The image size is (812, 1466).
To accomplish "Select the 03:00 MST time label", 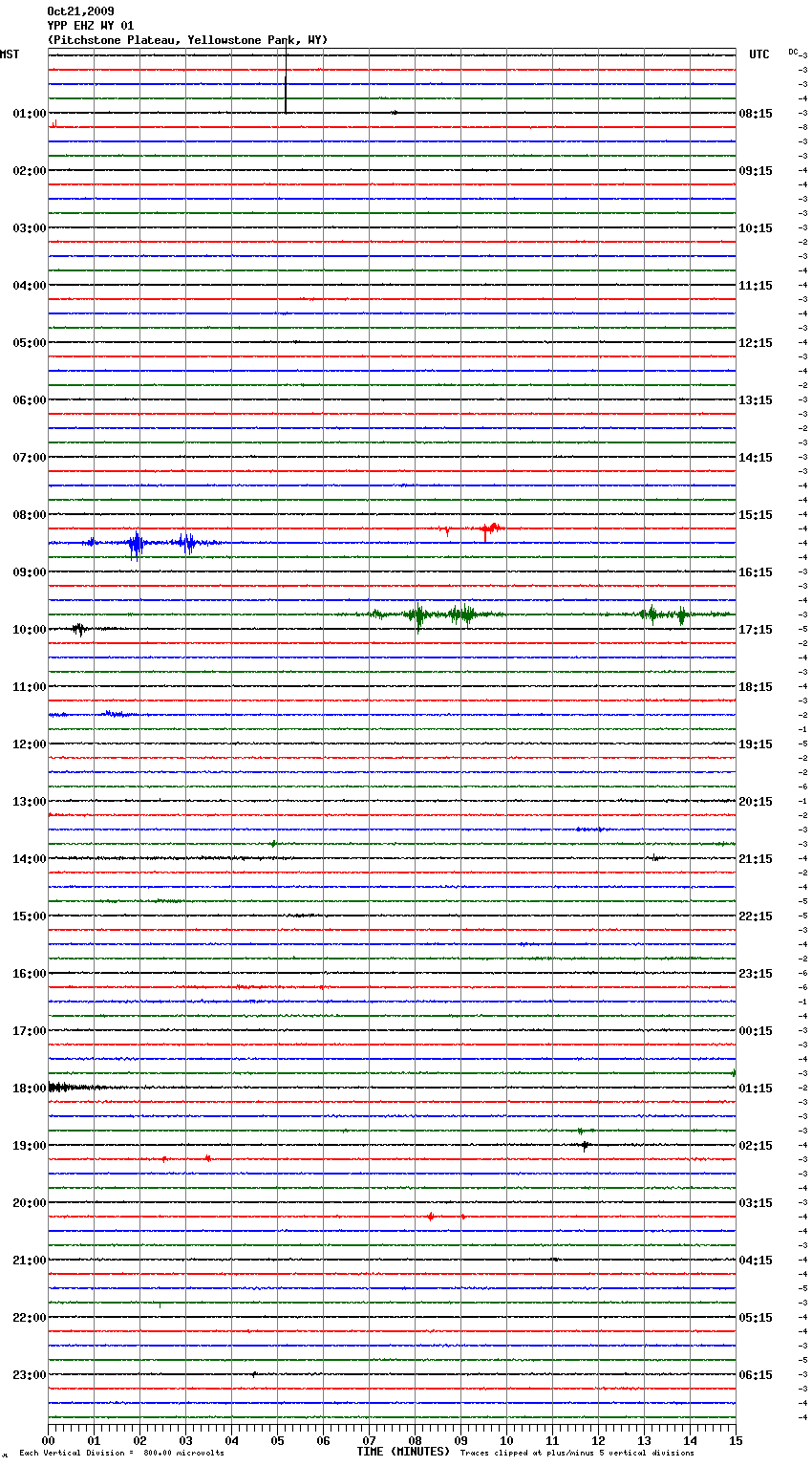I will pos(30,227).
